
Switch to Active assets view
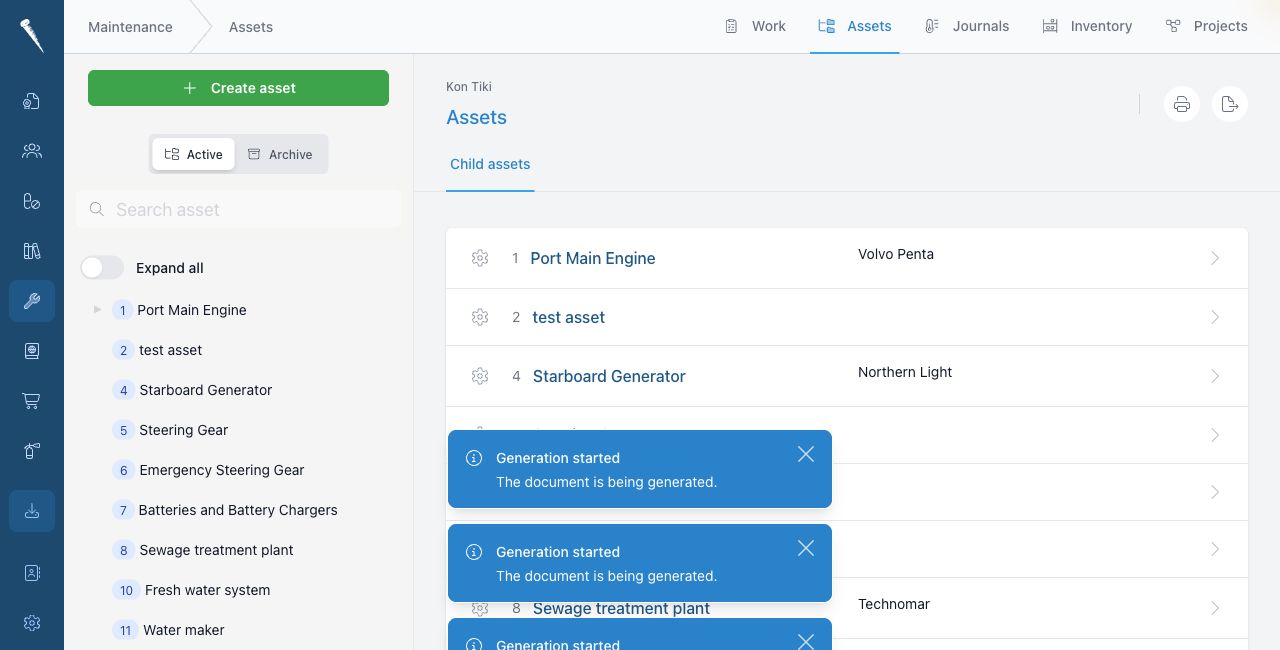(194, 154)
